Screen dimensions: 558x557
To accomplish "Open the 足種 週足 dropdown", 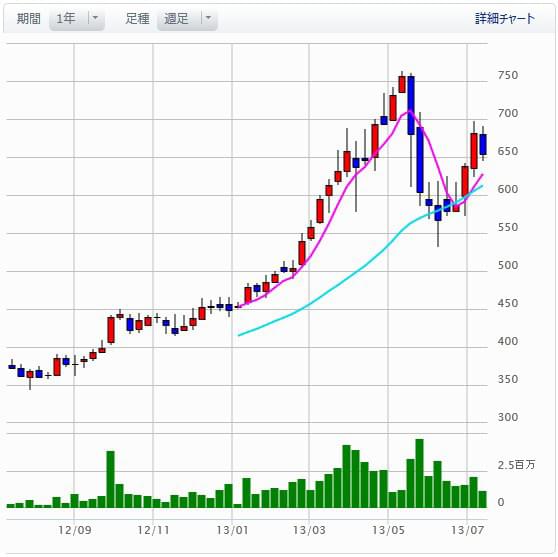I will click(x=187, y=19).
